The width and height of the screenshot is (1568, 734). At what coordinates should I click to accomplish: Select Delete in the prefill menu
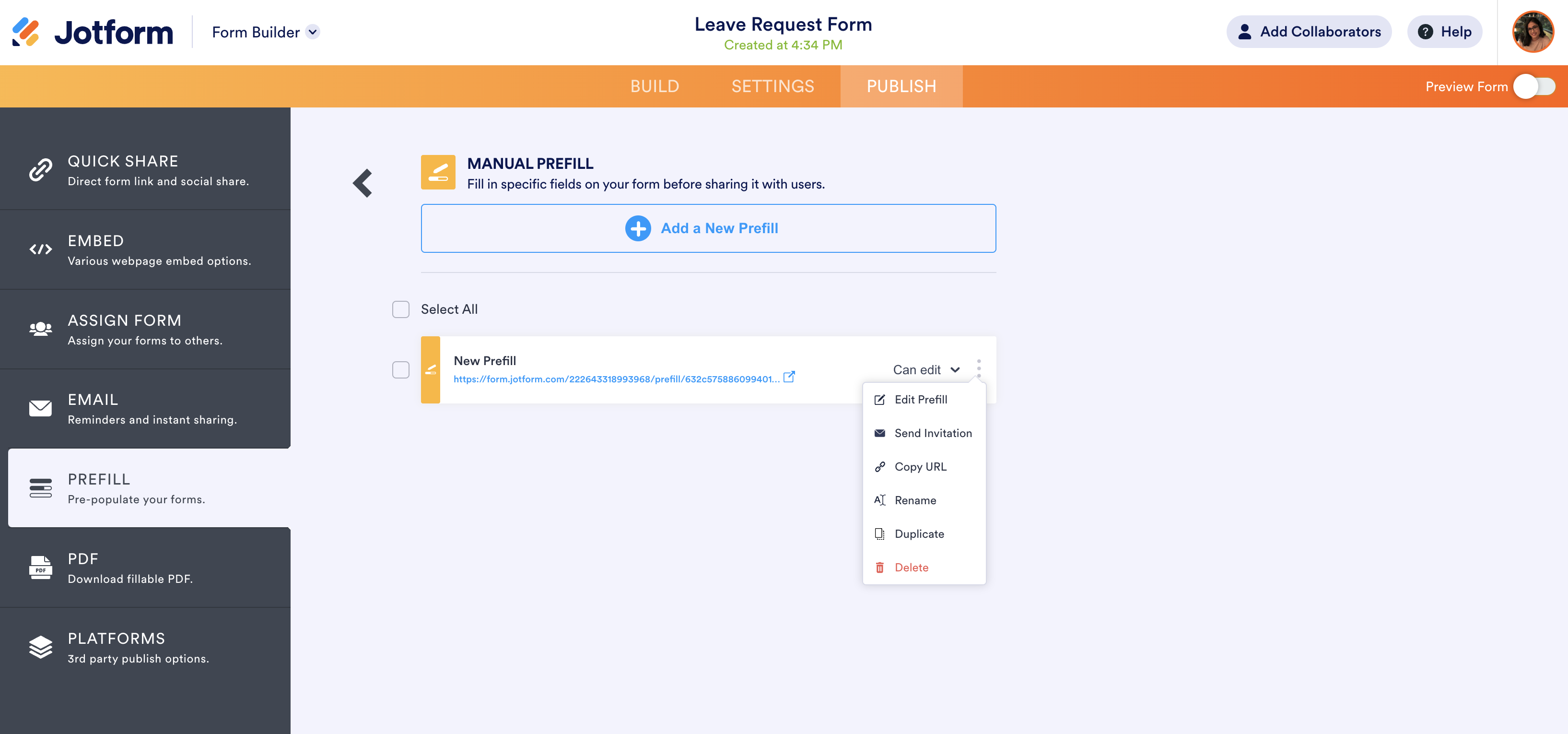click(911, 567)
